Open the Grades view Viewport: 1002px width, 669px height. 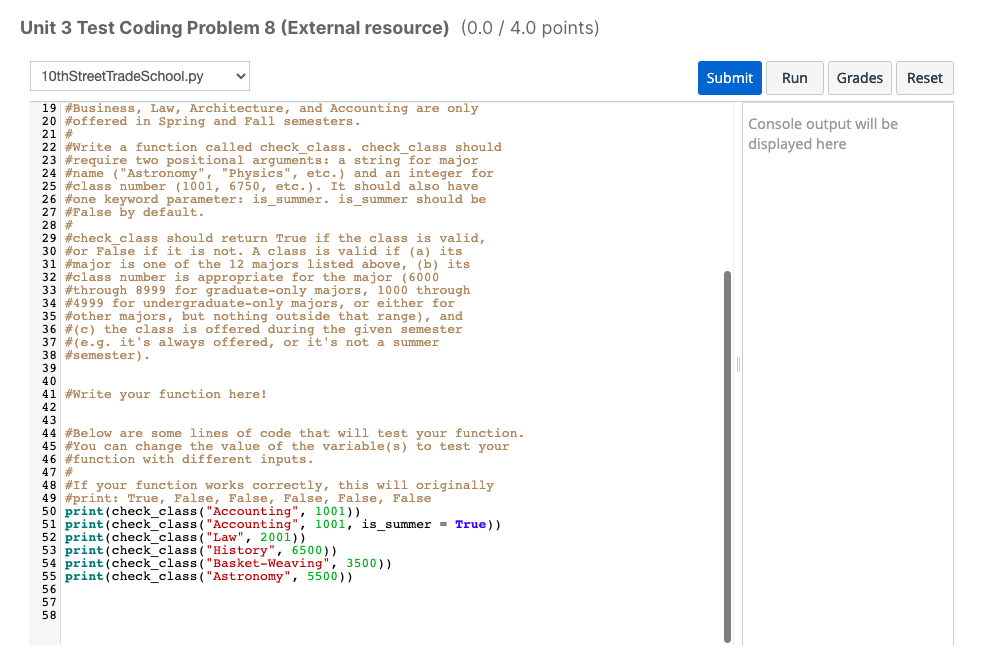(859, 78)
